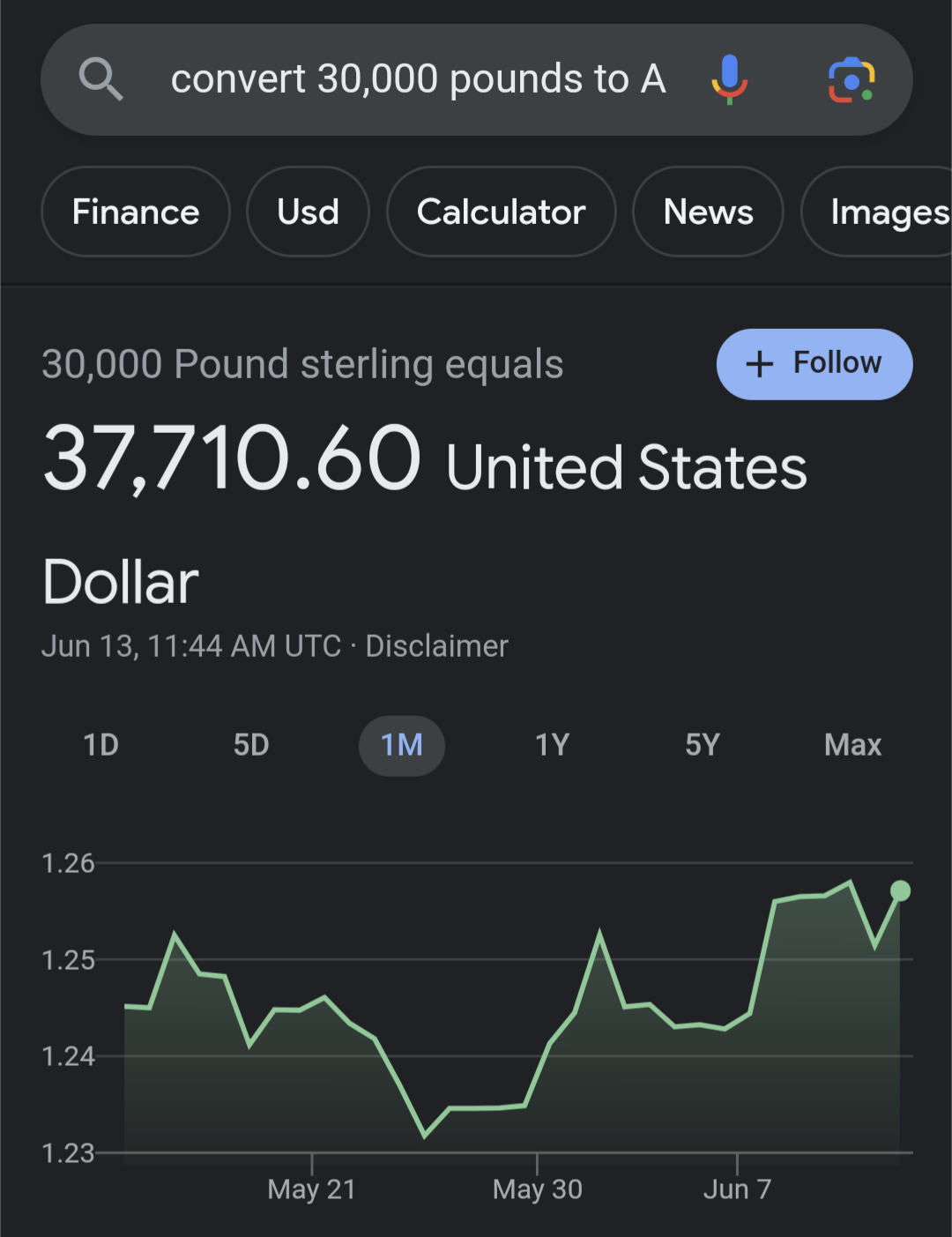952x1237 pixels.
Task: Open the Disclaimer link
Action: tap(436, 646)
